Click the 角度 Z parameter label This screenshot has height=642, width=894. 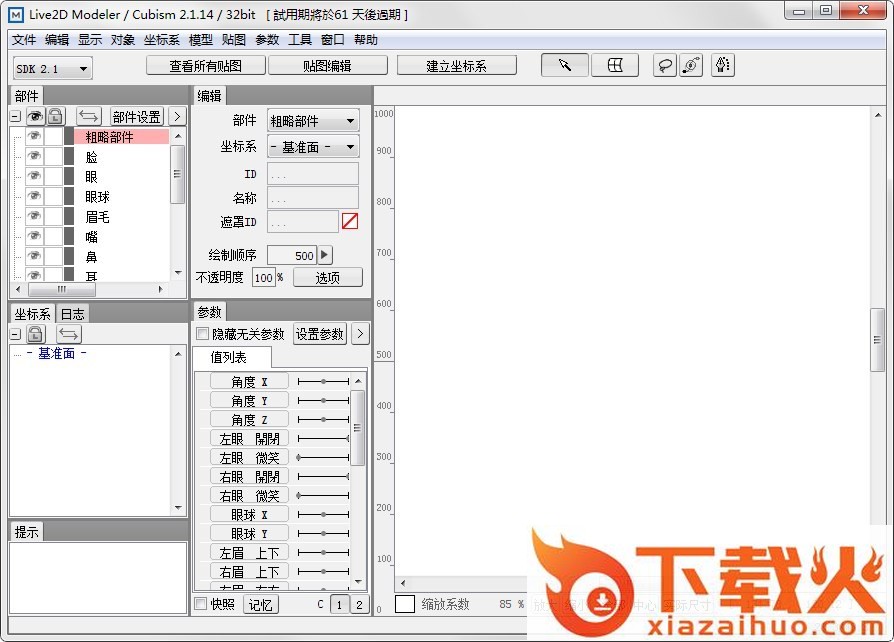click(249, 420)
